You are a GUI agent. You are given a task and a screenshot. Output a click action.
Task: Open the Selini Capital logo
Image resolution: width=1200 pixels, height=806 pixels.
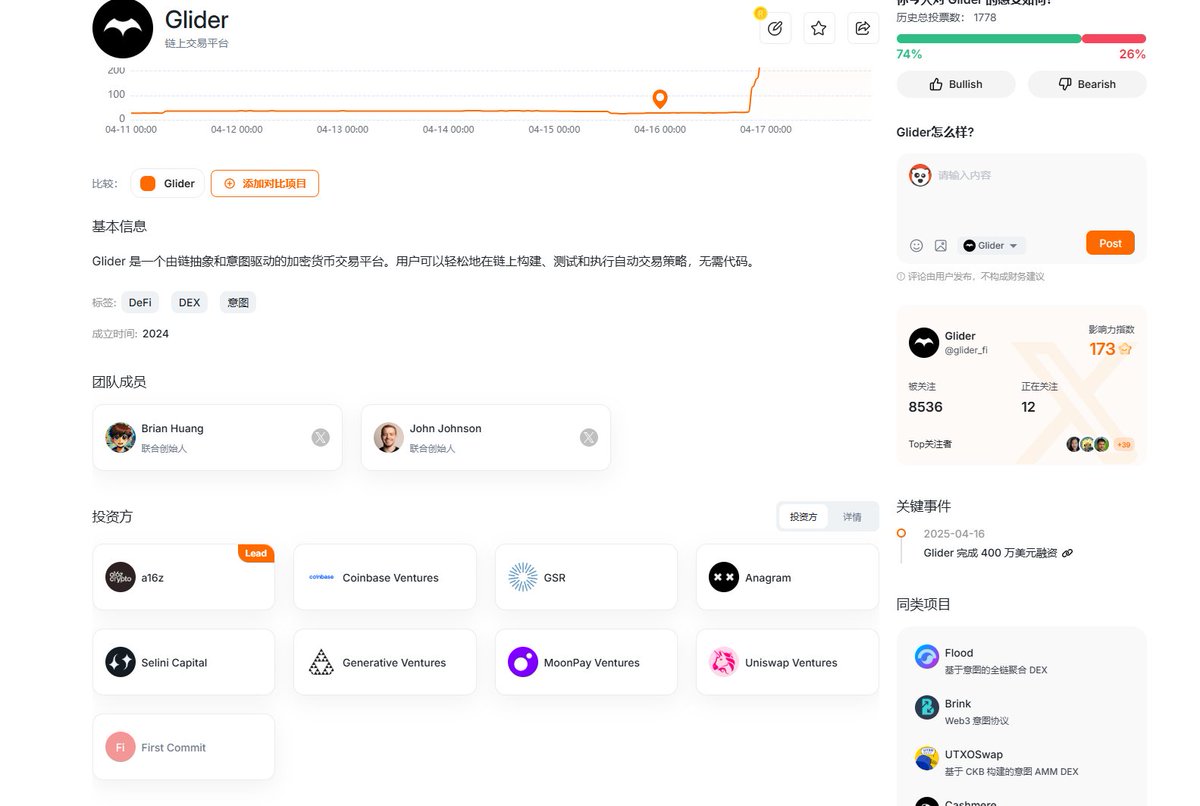(x=120, y=662)
